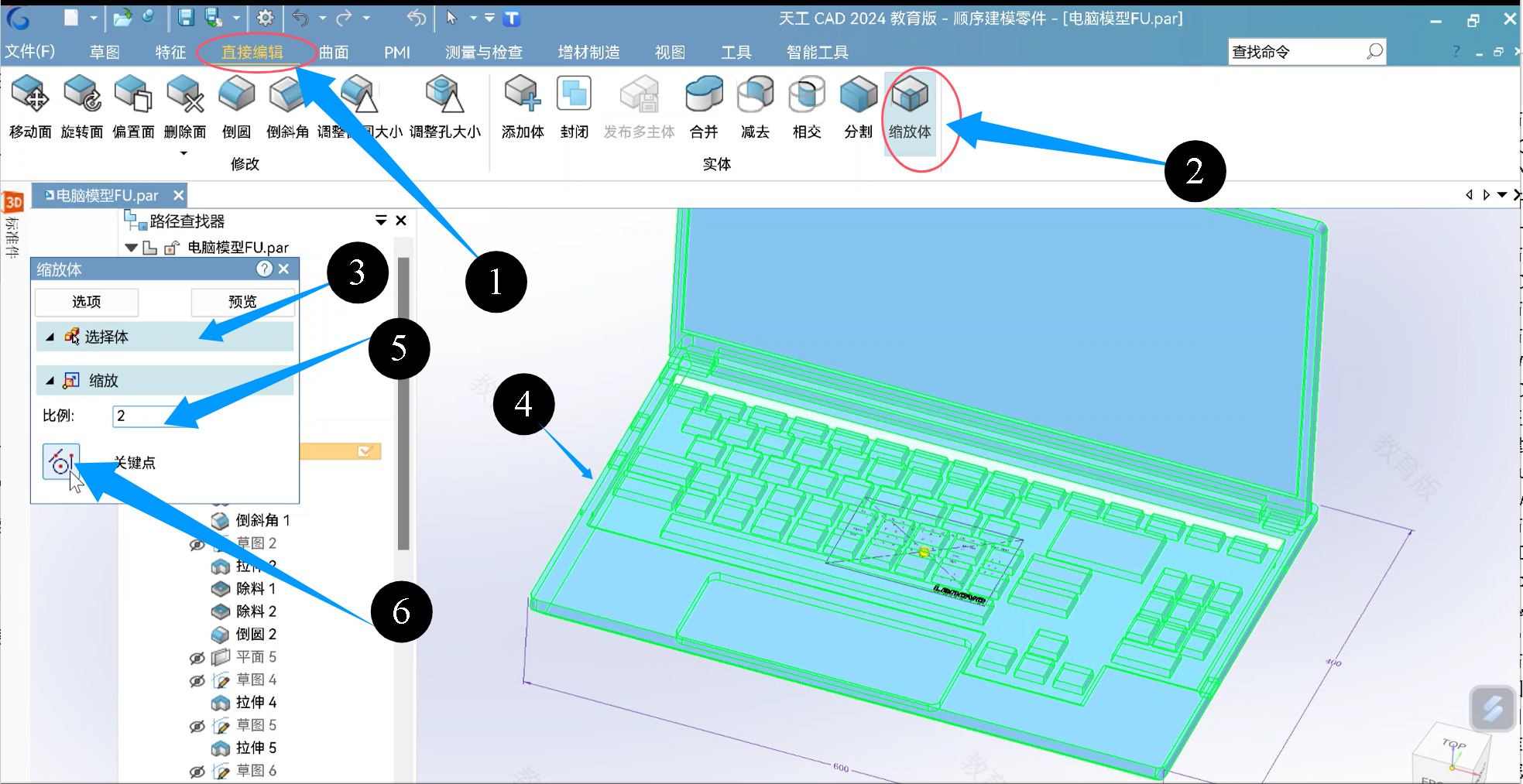This screenshot has width=1523, height=784.
Task: Switch to the 直接编辑 ribbon tab
Action: coord(252,52)
